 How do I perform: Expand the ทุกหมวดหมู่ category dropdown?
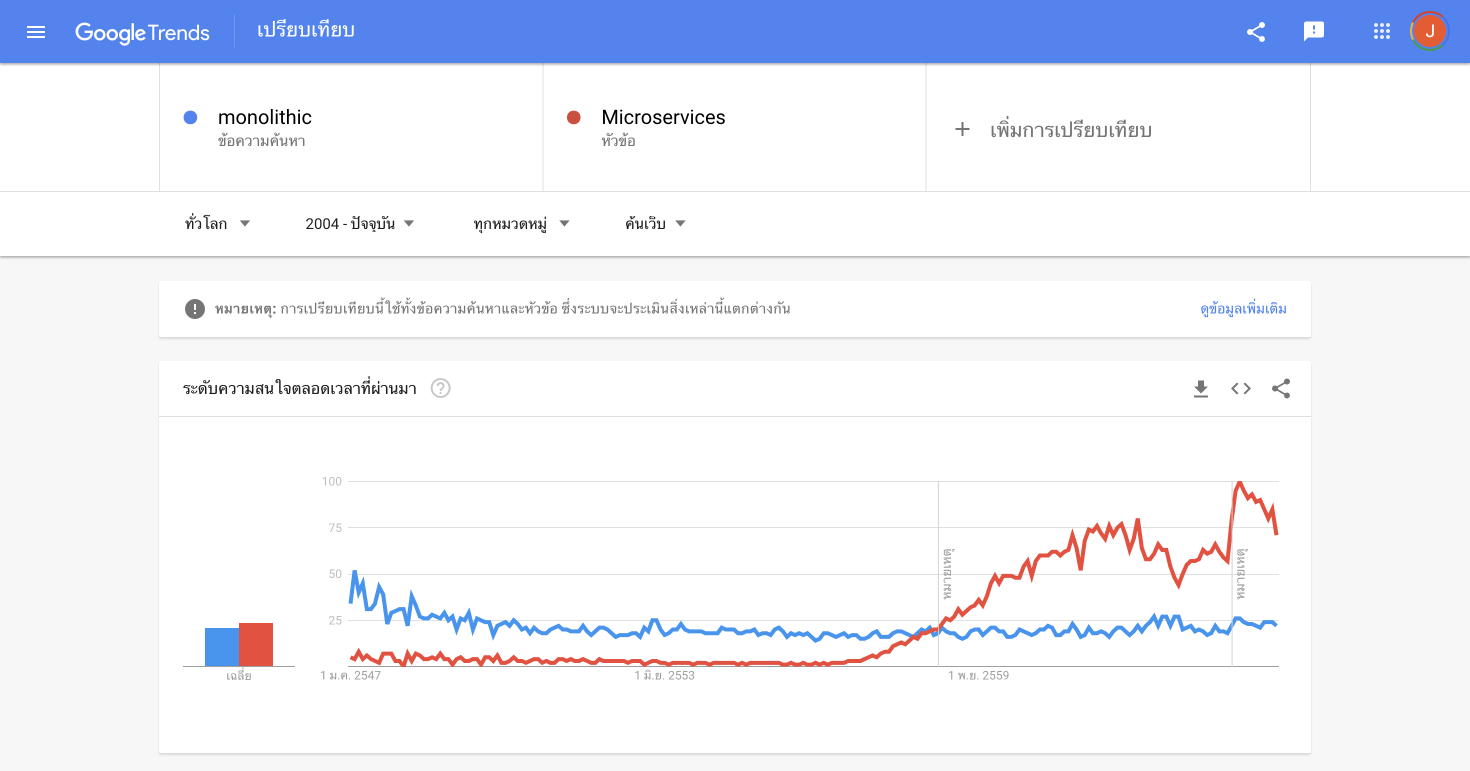point(522,224)
